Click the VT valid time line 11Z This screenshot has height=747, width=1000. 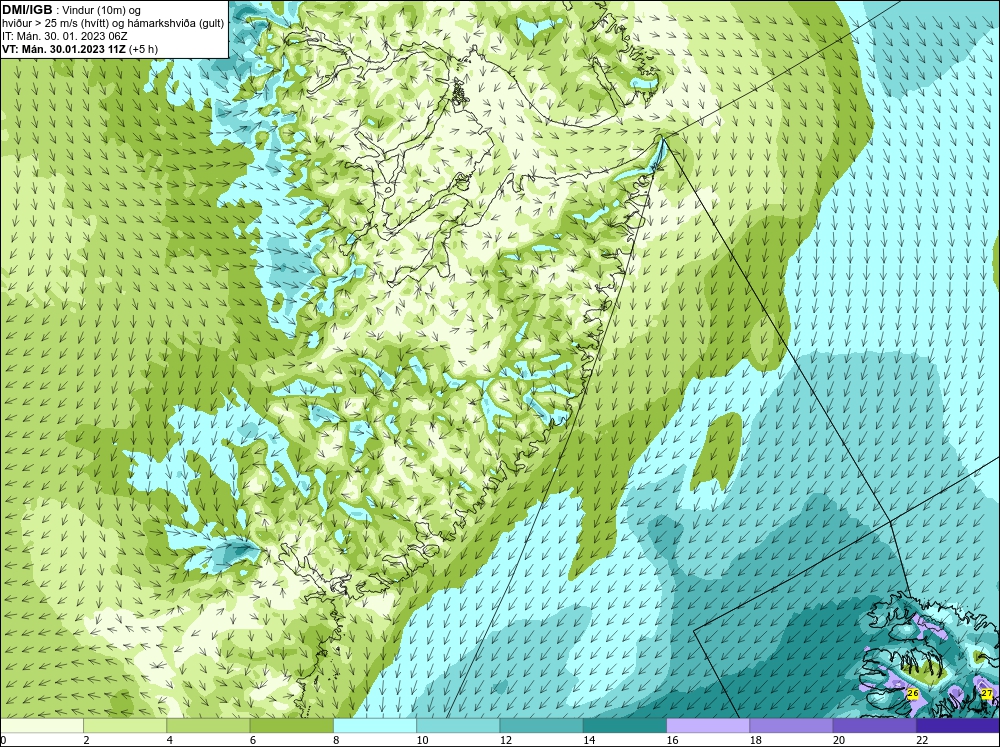[80, 48]
